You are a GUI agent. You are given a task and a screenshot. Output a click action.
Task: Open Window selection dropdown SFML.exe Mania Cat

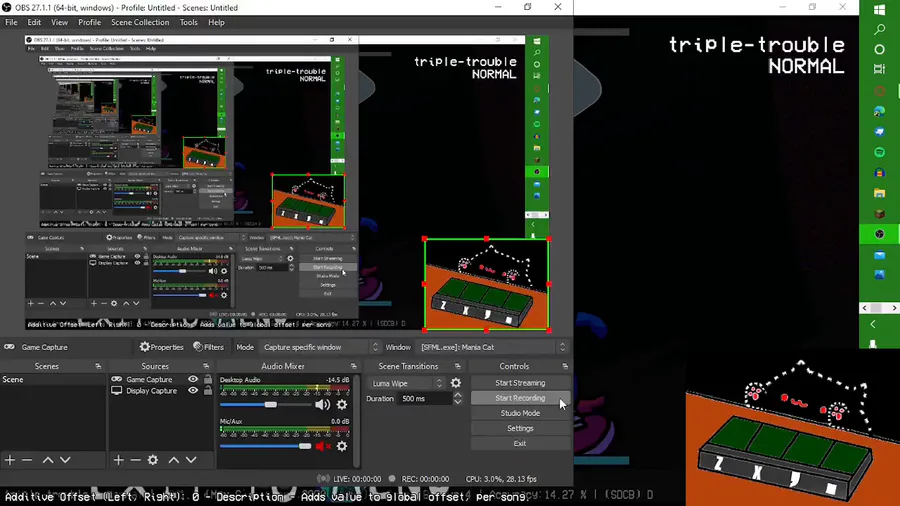pyautogui.click(x=493, y=347)
